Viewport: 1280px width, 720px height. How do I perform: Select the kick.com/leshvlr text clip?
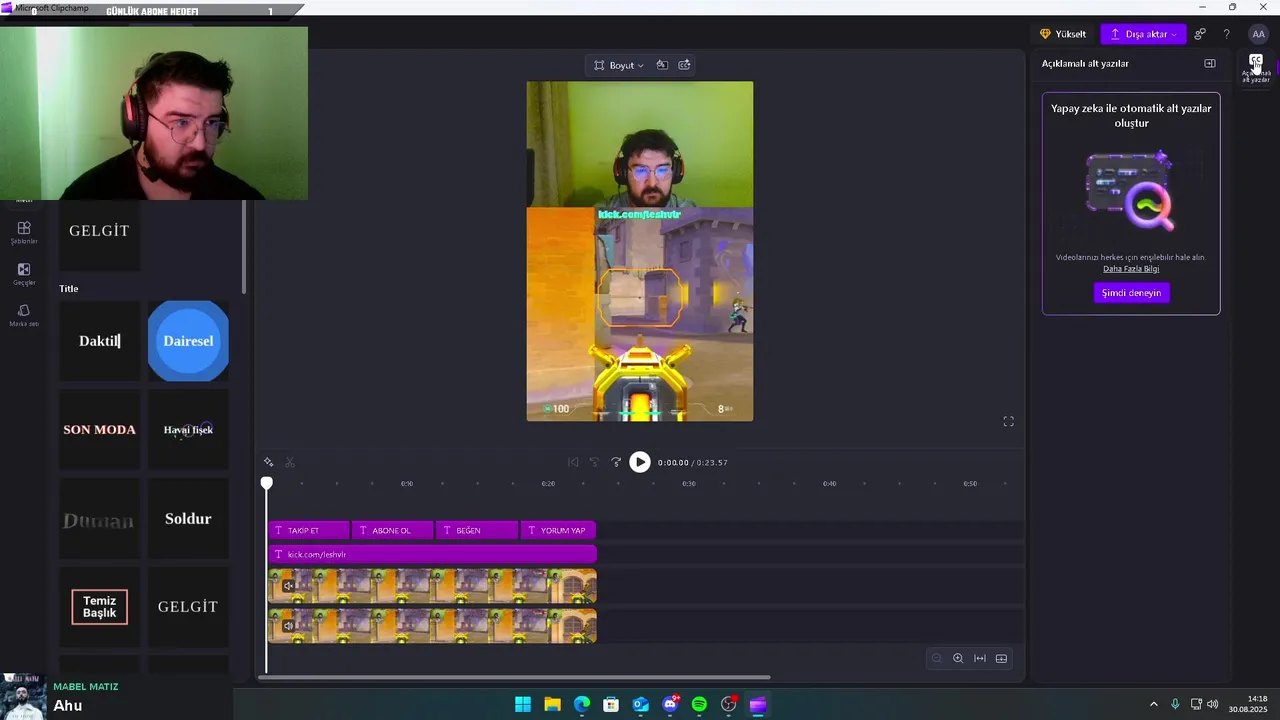[432, 554]
